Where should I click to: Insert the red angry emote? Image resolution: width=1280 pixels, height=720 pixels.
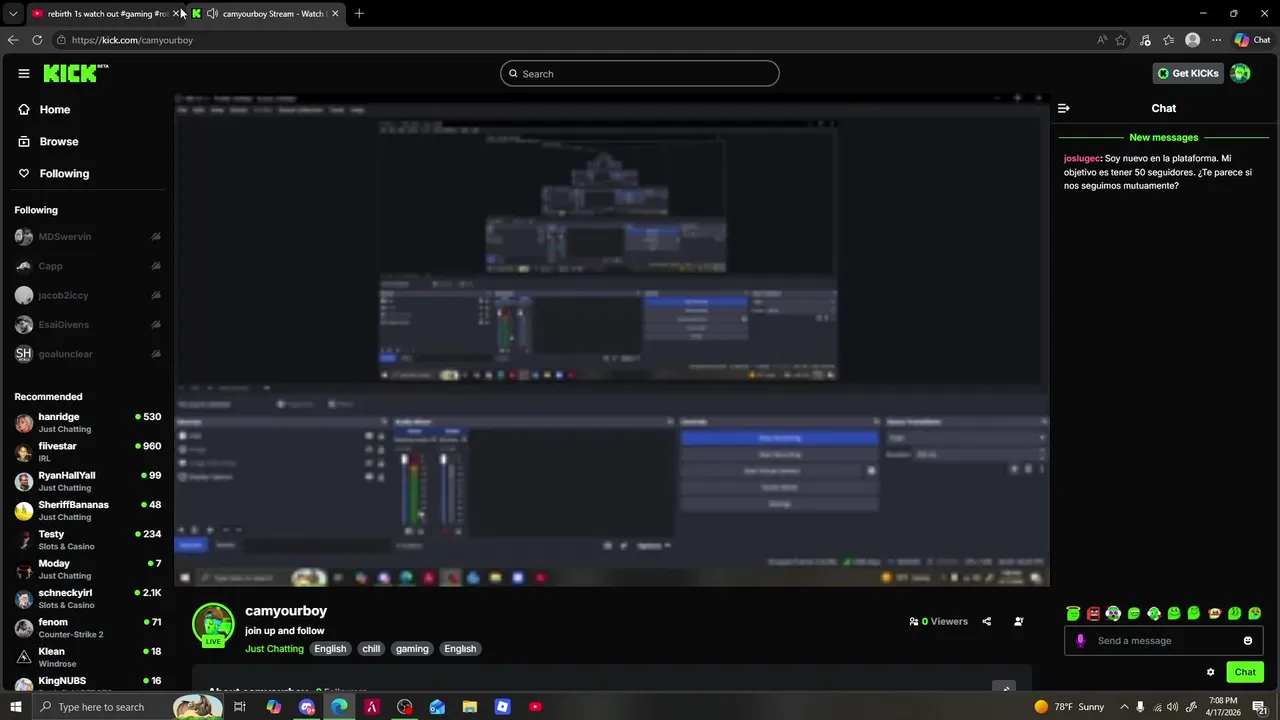[1093, 613]
